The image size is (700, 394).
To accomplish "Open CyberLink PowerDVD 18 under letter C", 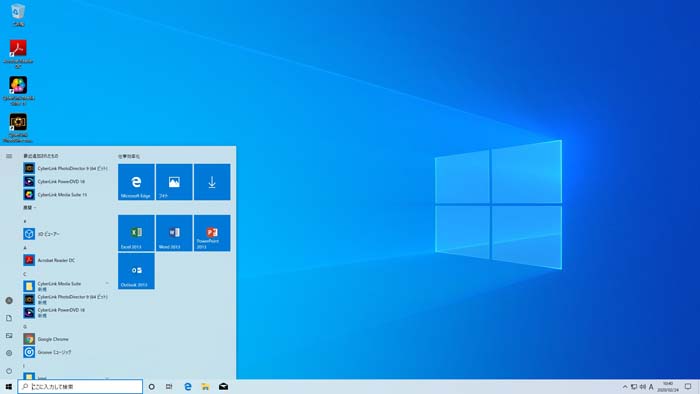I will pyautogui.click(x=66, y=312).
